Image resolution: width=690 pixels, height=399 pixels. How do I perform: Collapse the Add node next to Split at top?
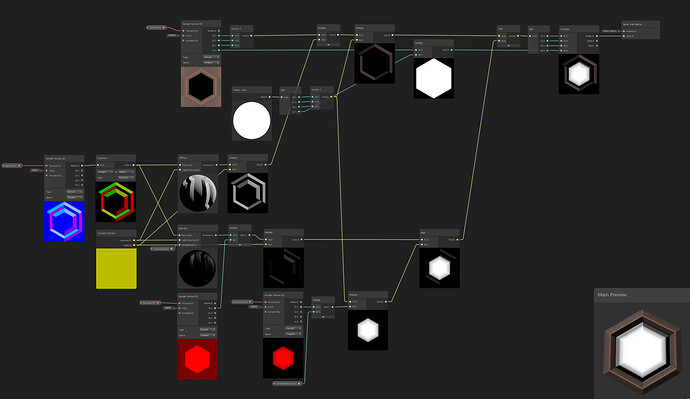508,46
